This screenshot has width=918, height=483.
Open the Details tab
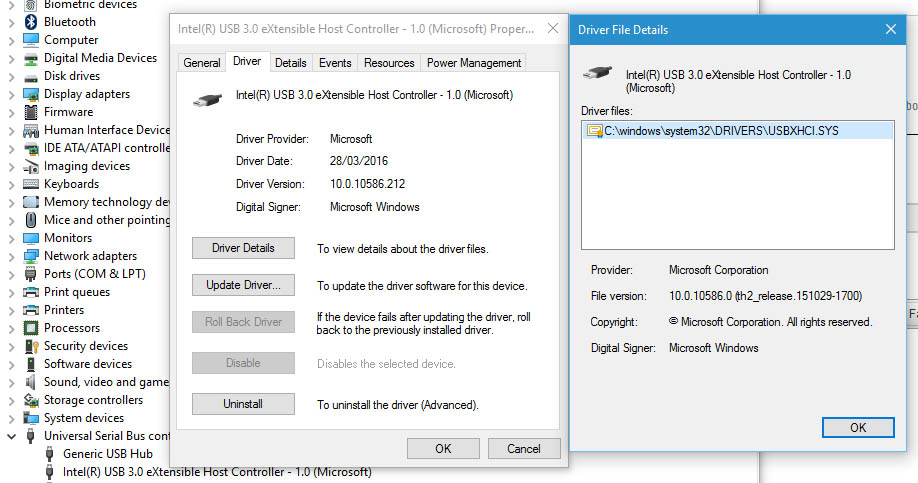(290, 63)
